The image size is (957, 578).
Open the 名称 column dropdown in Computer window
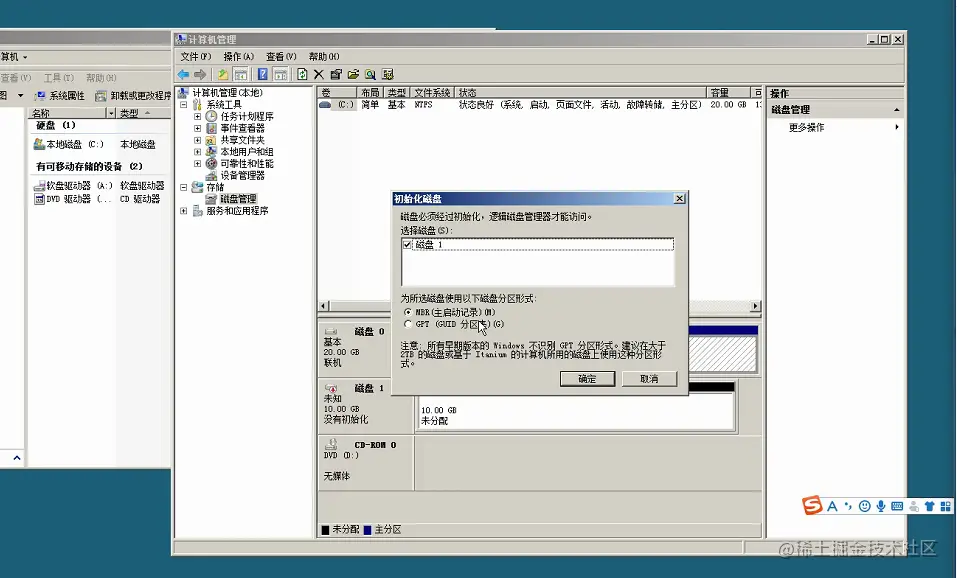tap(111, 113)
